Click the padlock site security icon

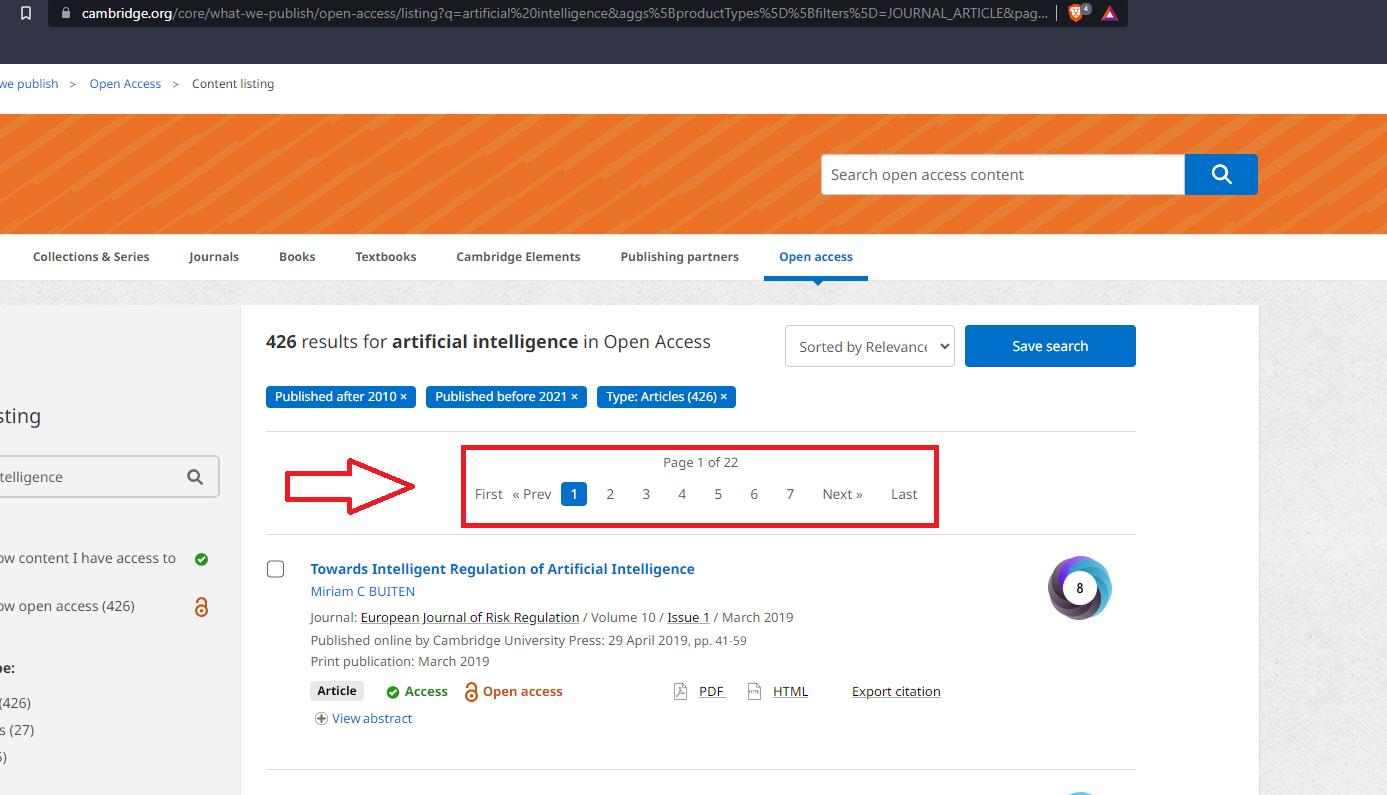(x=66, y=13)
